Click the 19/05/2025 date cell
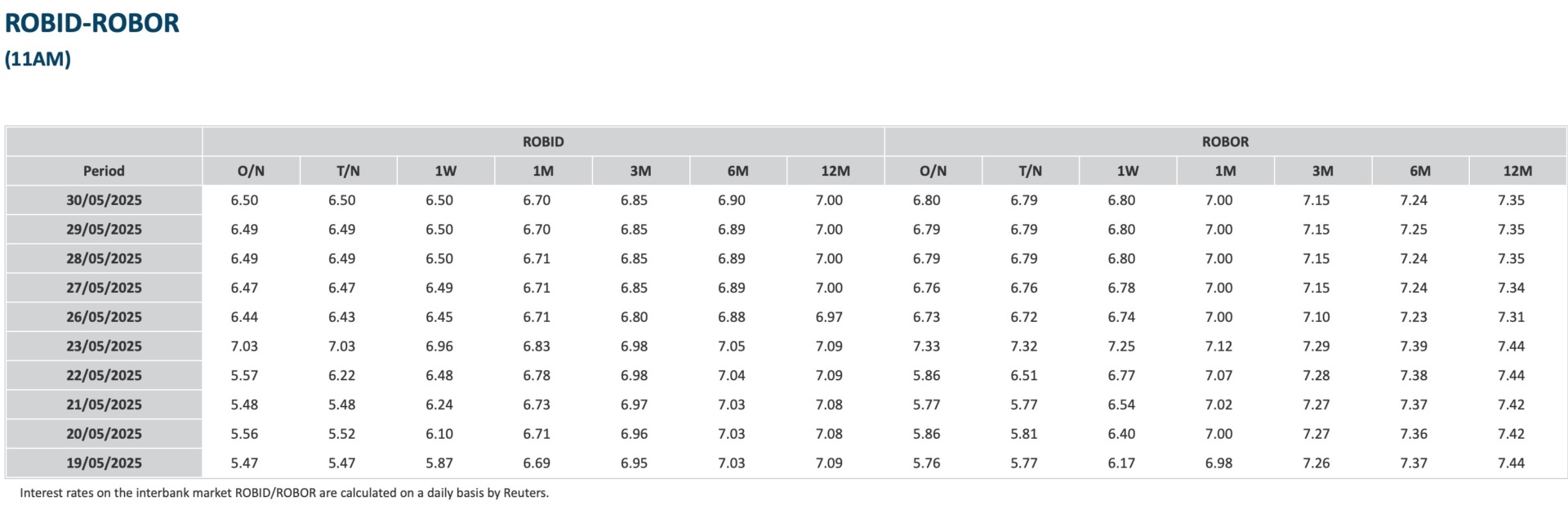Viewport: 1568px width, 510px height. tap(104, 463)
